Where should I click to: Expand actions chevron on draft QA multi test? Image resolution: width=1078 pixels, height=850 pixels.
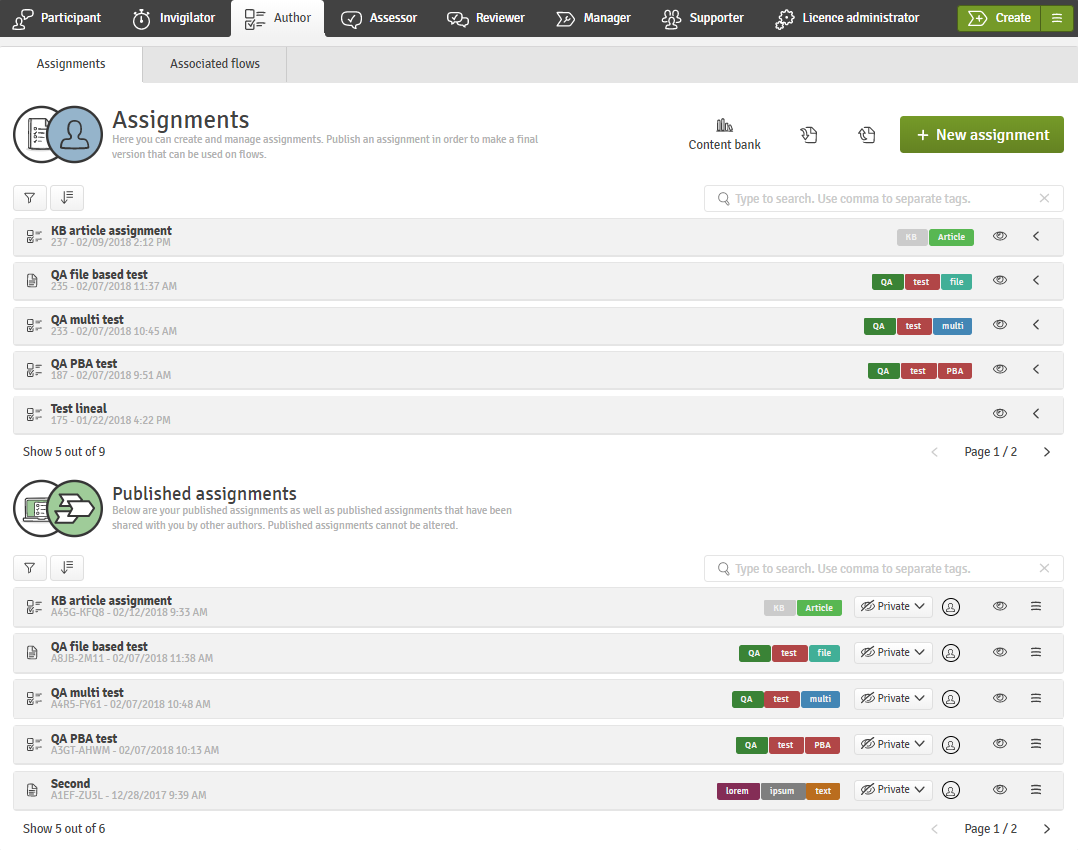click(x=1036, y=325)
